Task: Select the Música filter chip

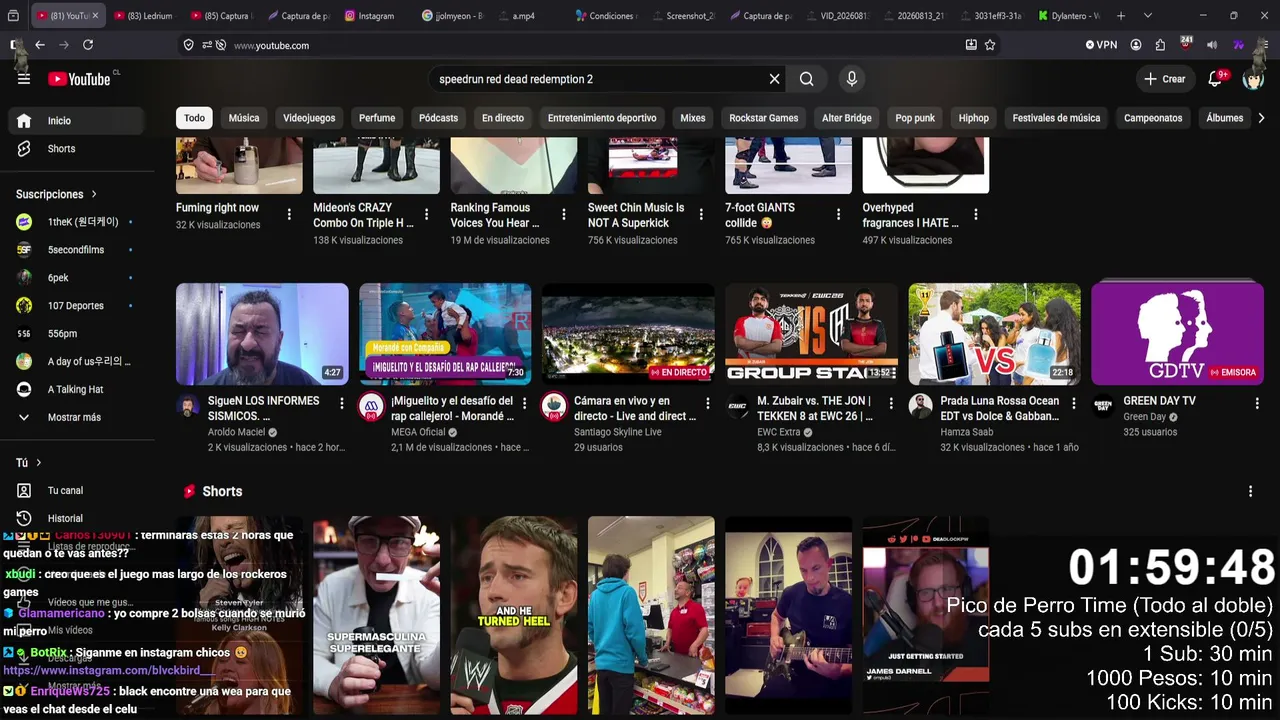Action: click(x=244, y=118)
